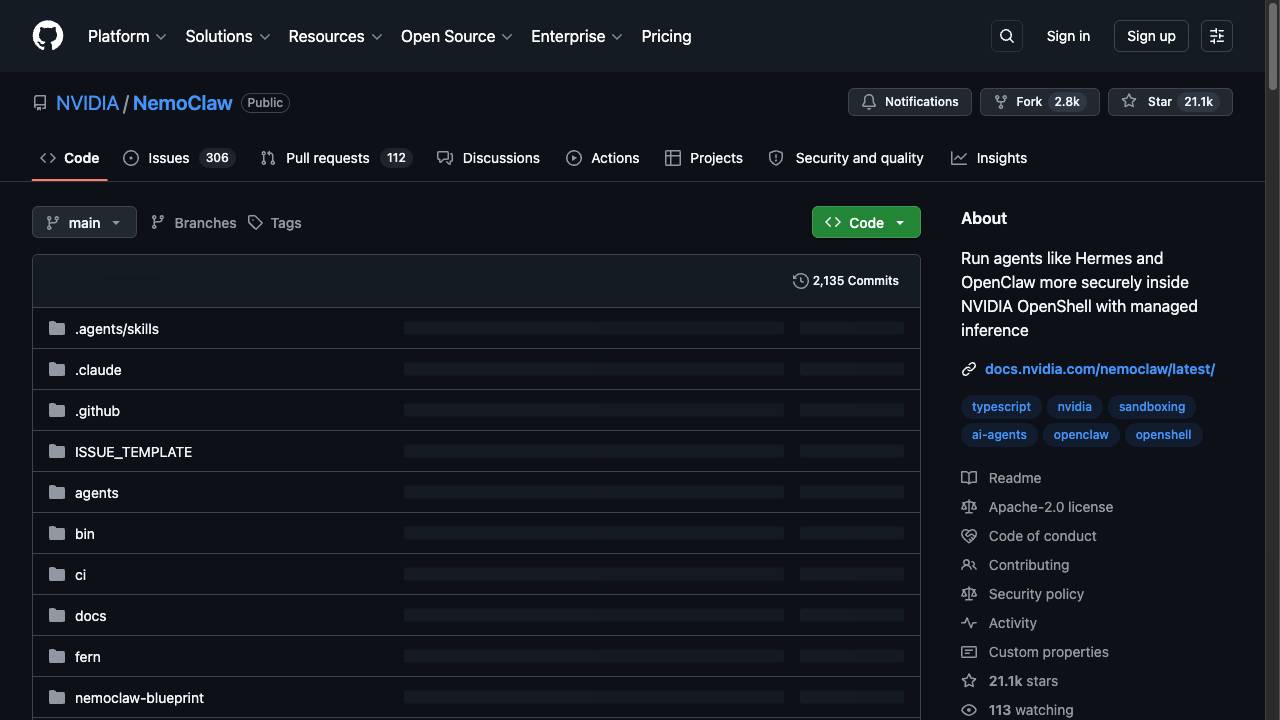Open docs.nvidia.com/nemoclaw/latest/ link
This screenshot has height=720, width=1280.
click(1100, 369)
